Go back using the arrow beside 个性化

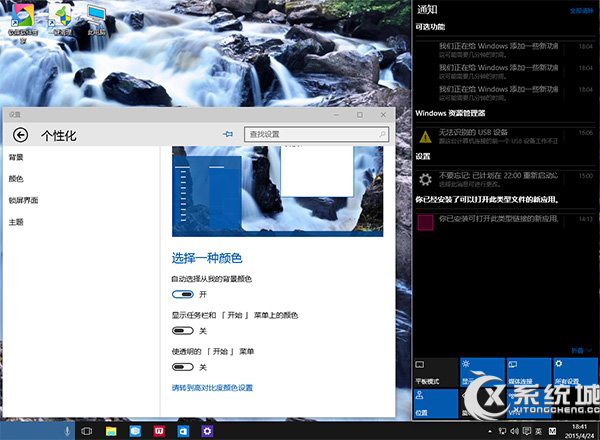coord(20,135)
